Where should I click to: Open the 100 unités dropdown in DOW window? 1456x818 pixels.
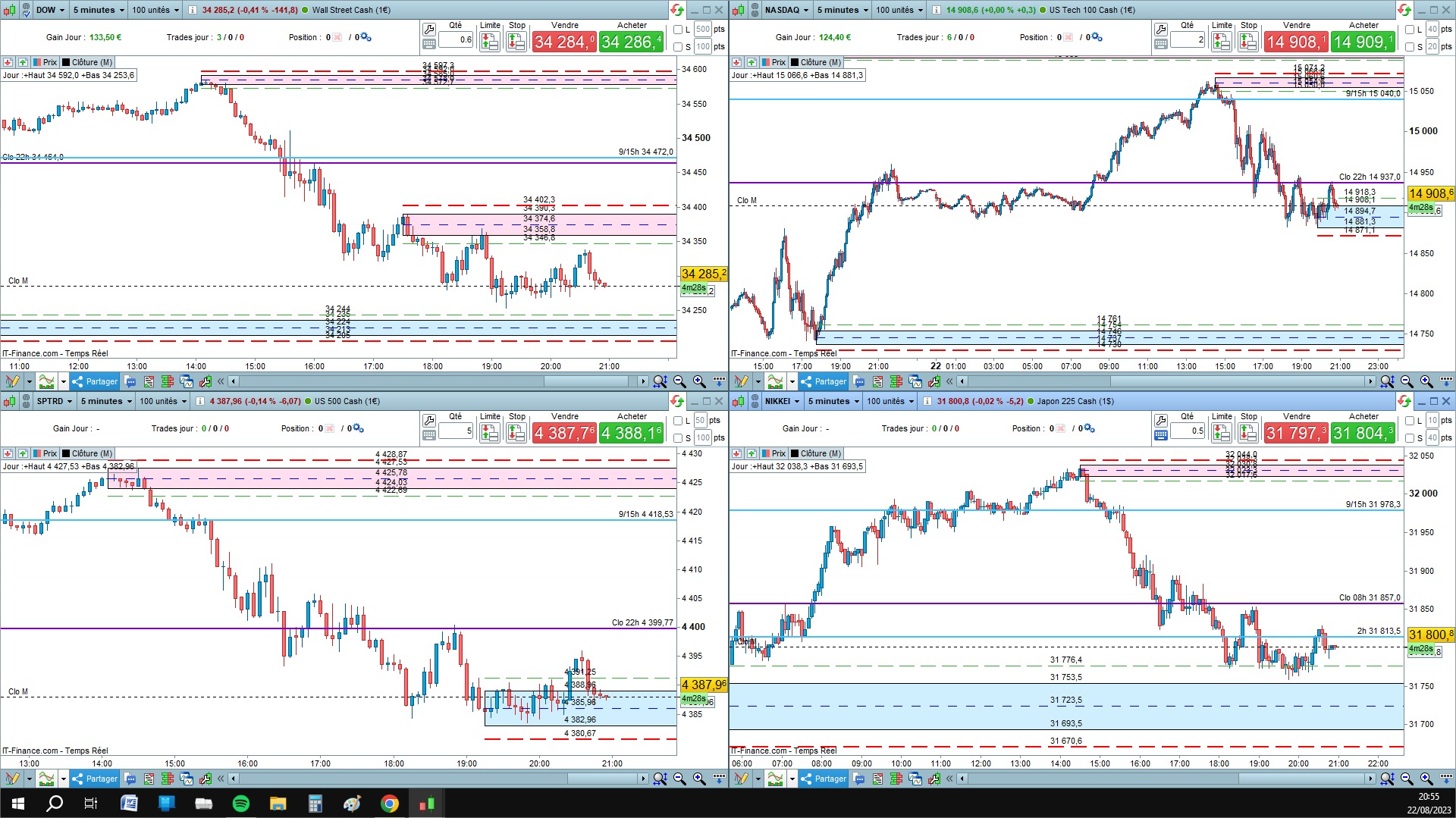point(155,10)
